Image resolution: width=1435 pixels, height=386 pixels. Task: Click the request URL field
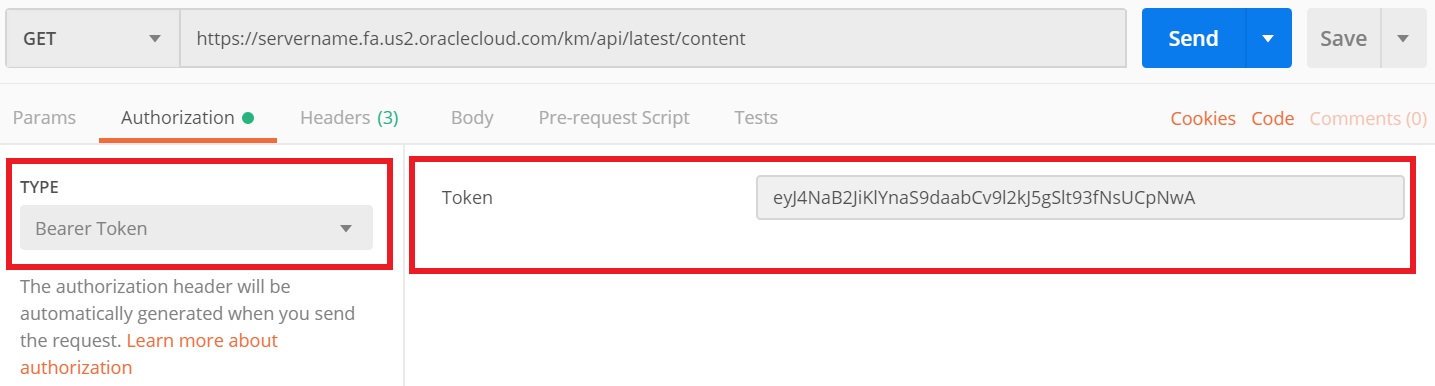[653, 39]
